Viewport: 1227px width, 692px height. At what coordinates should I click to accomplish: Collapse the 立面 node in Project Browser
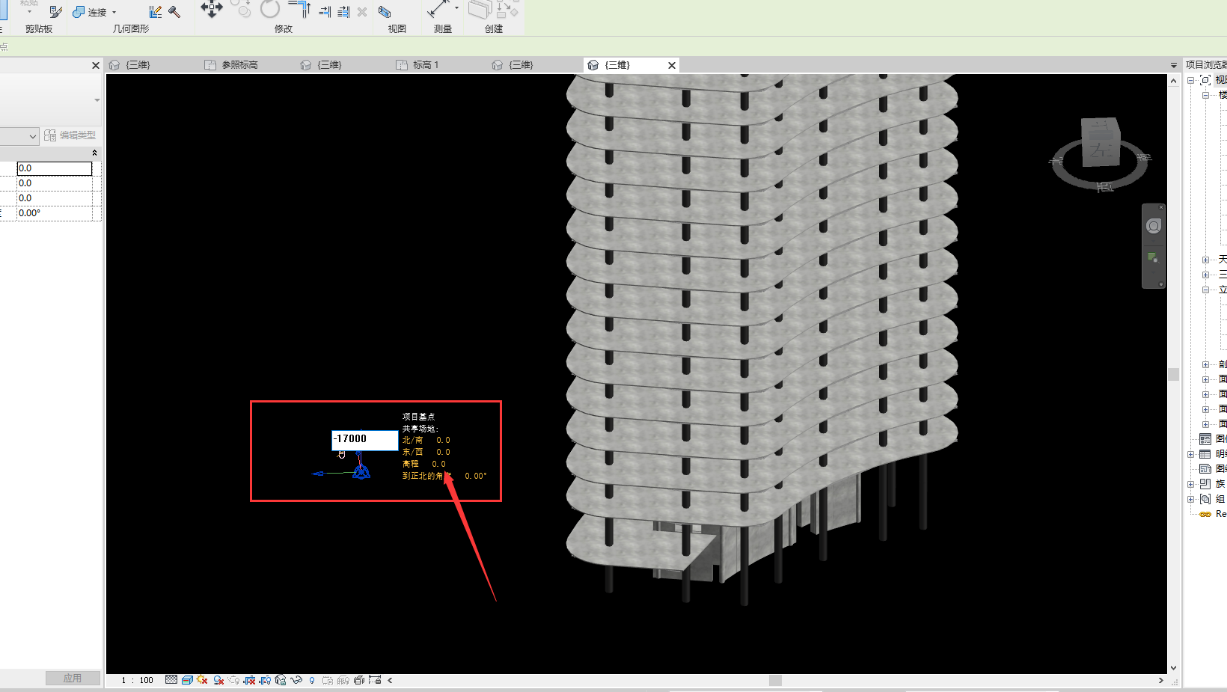tap(1206, 289)
